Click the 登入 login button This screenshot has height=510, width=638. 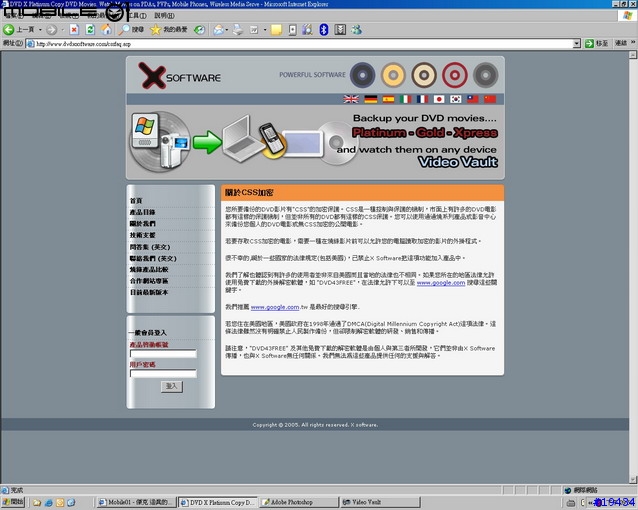[x=172, y=386]
